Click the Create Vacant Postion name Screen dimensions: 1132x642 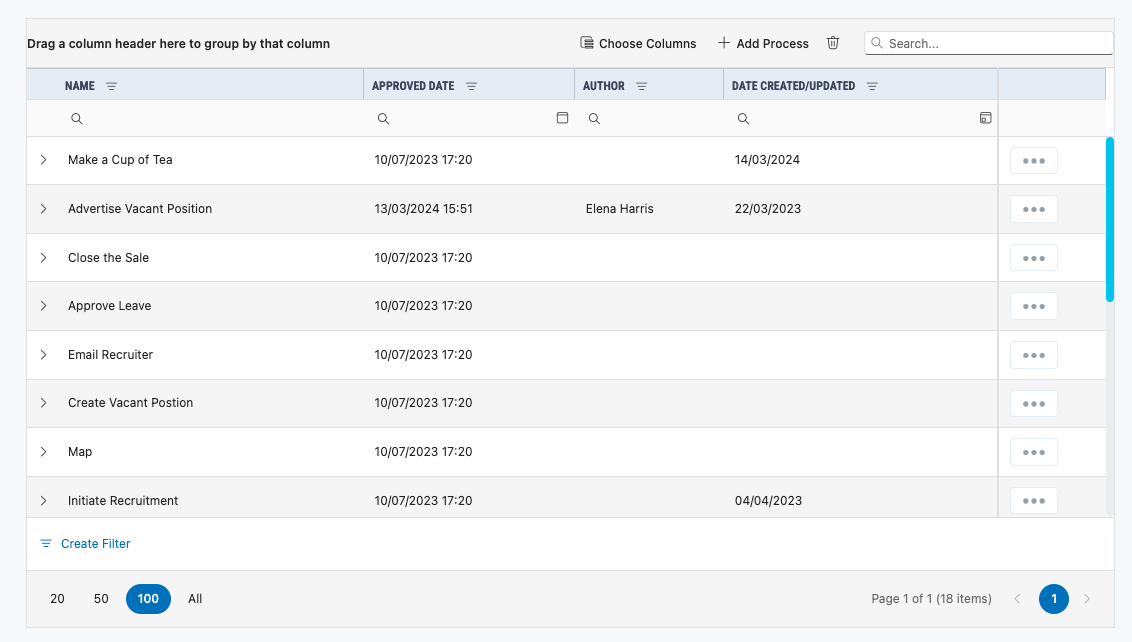(131, 403)
